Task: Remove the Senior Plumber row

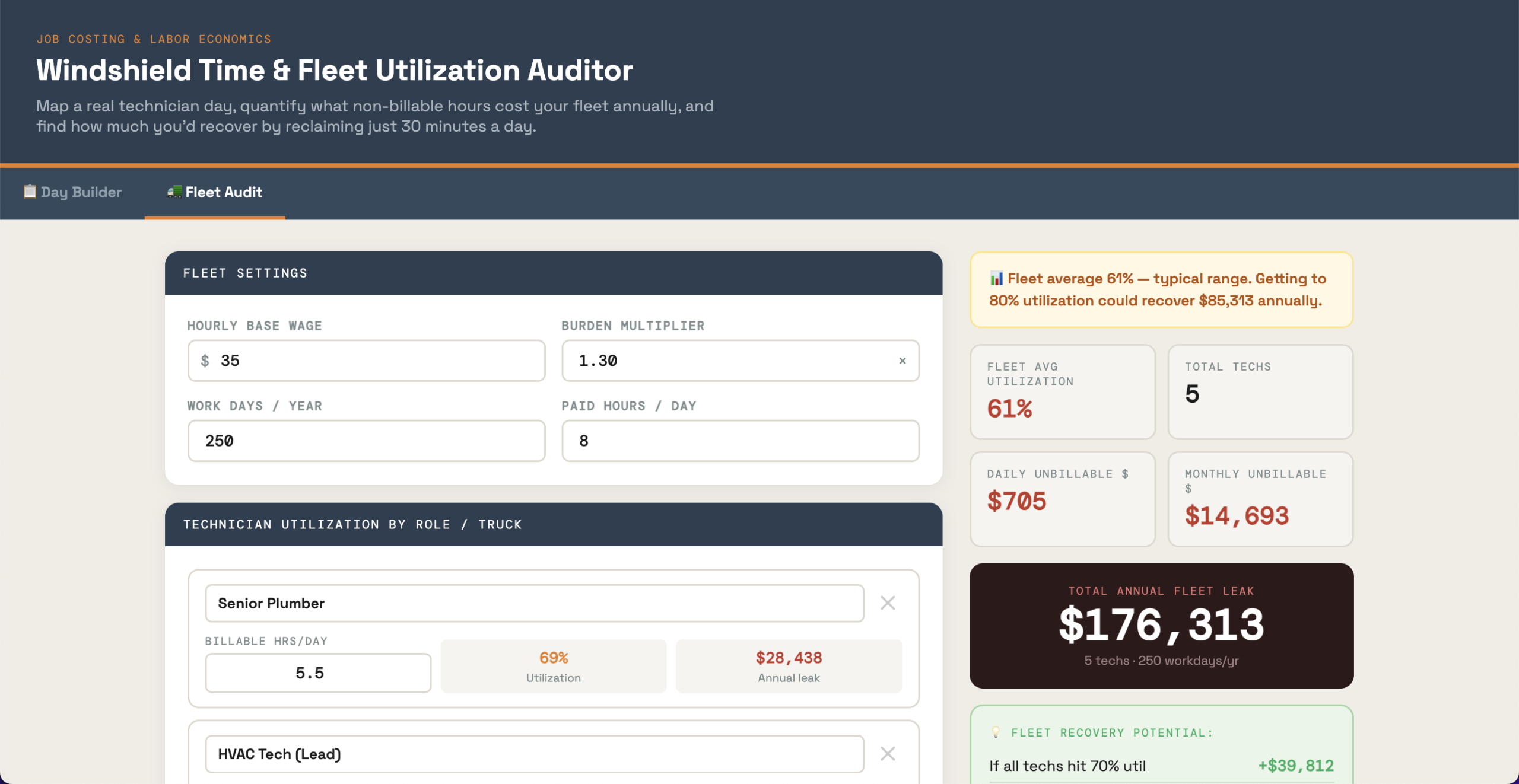Action: pyautogui.click(x=888, y=603)
